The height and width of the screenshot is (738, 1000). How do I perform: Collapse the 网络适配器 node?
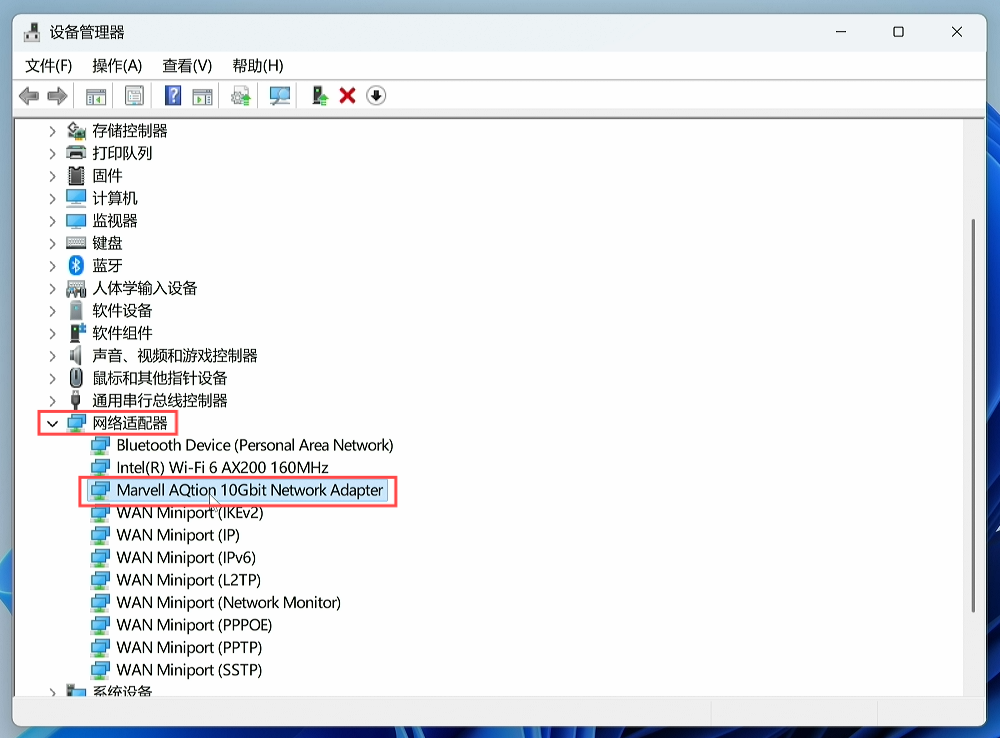click(x=52, y=424)
